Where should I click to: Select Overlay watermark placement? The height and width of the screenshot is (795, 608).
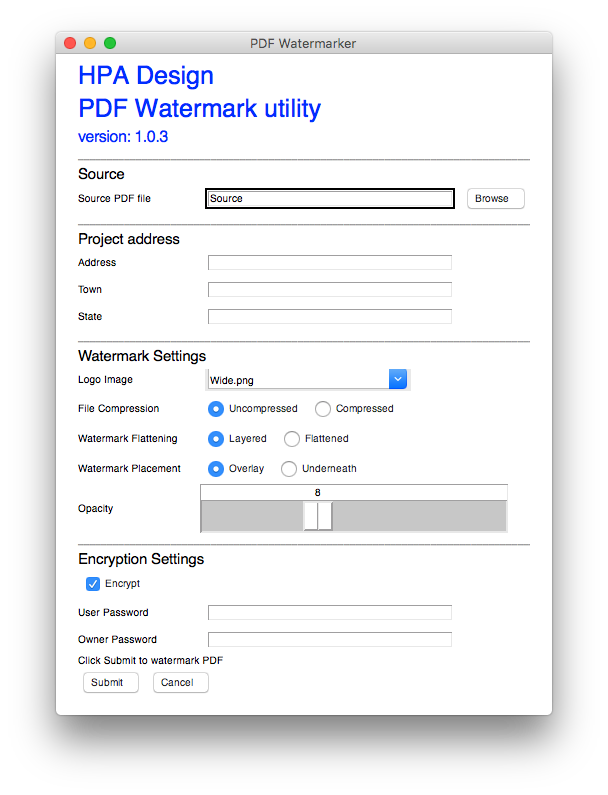pyautogui.click(x=216, y=468)
